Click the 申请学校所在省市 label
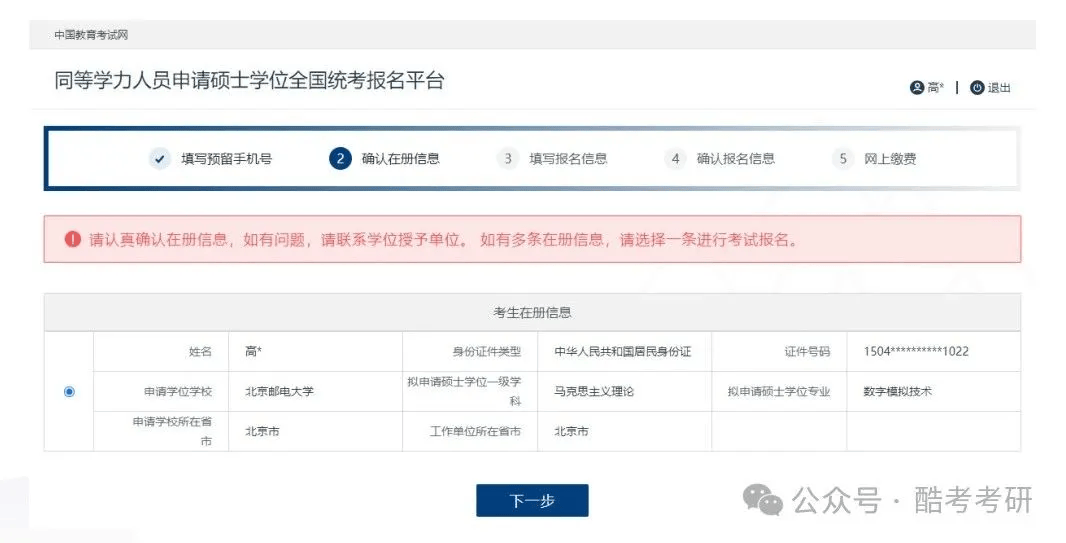1066x543 pixels. click(172, 432)
